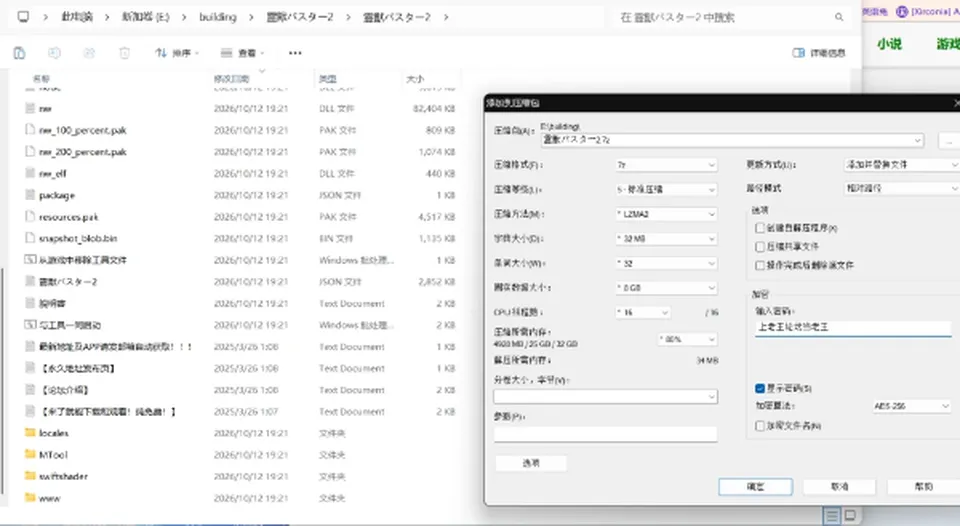This screenshot has width=960, height=526.
Task: Click the share icon in Explorer toolbar
Action: click(89, 53)
